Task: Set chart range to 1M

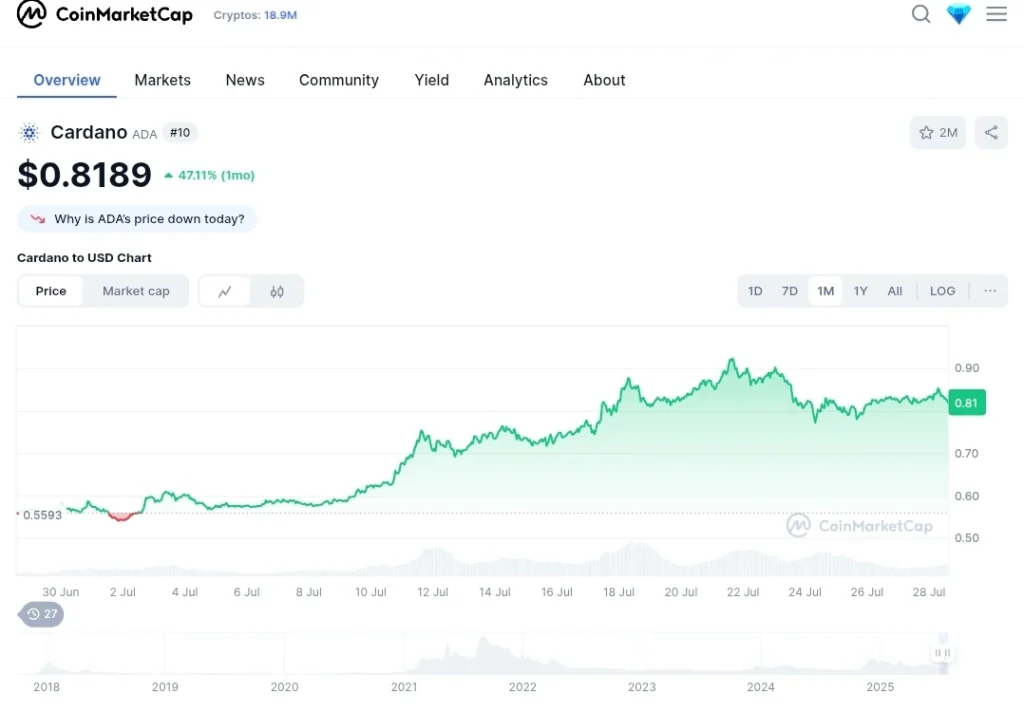Action: point(825,291)
